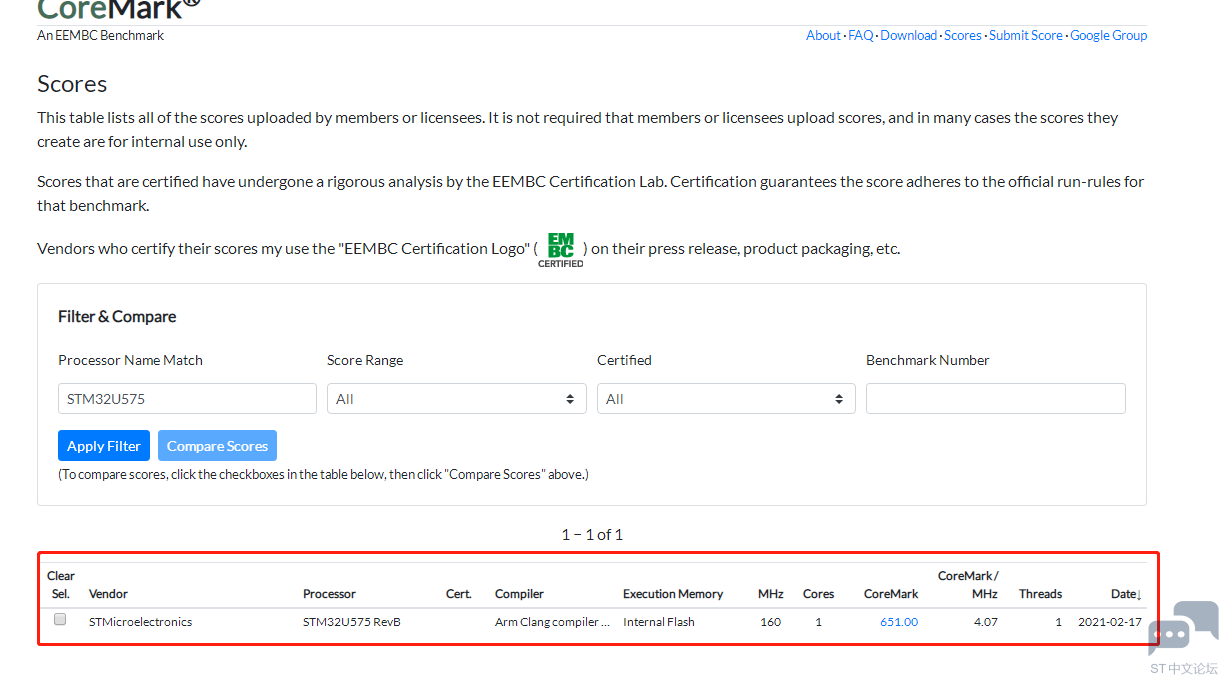This screenshot has height=684, width=1227.
Task: Focus the Benchmark Number input field
Action: click(x=996, y=398)
